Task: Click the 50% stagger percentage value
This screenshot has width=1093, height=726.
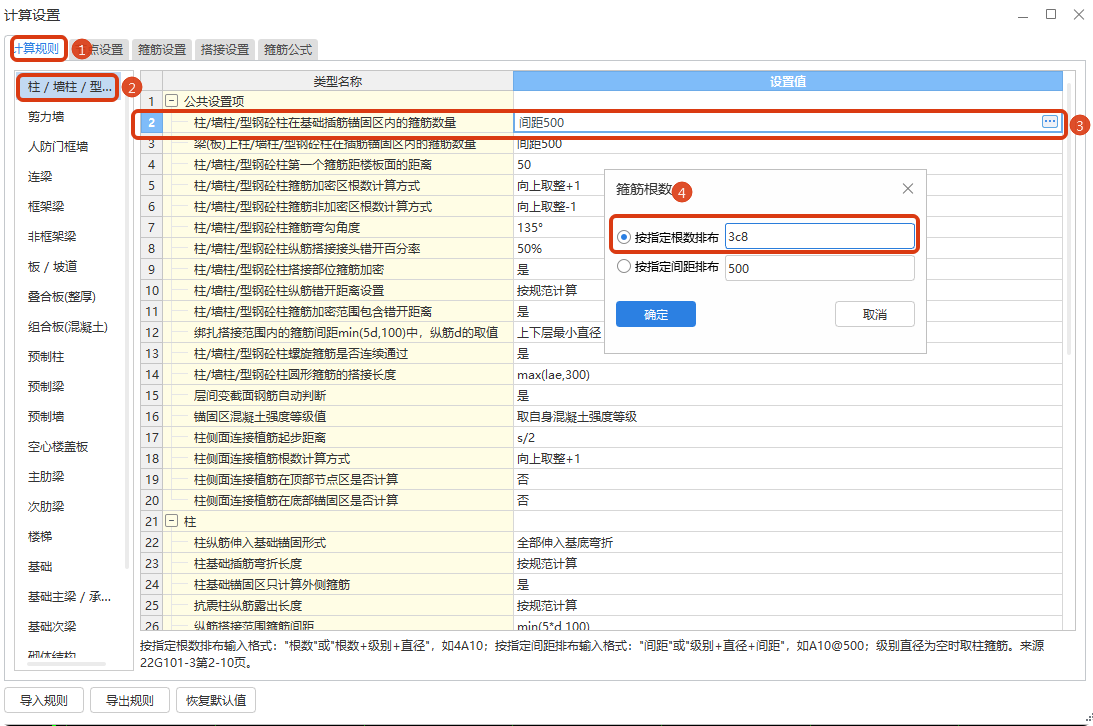Action: [530, 248]
